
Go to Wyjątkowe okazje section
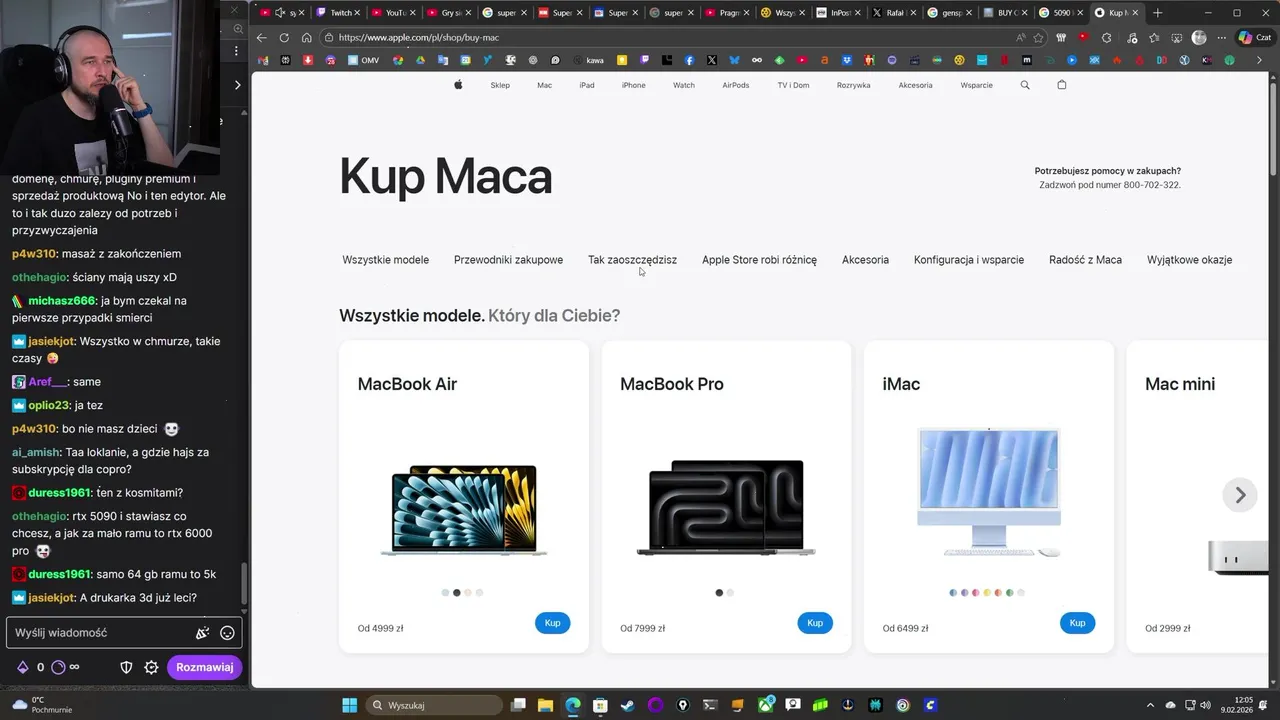(1190, 260)
